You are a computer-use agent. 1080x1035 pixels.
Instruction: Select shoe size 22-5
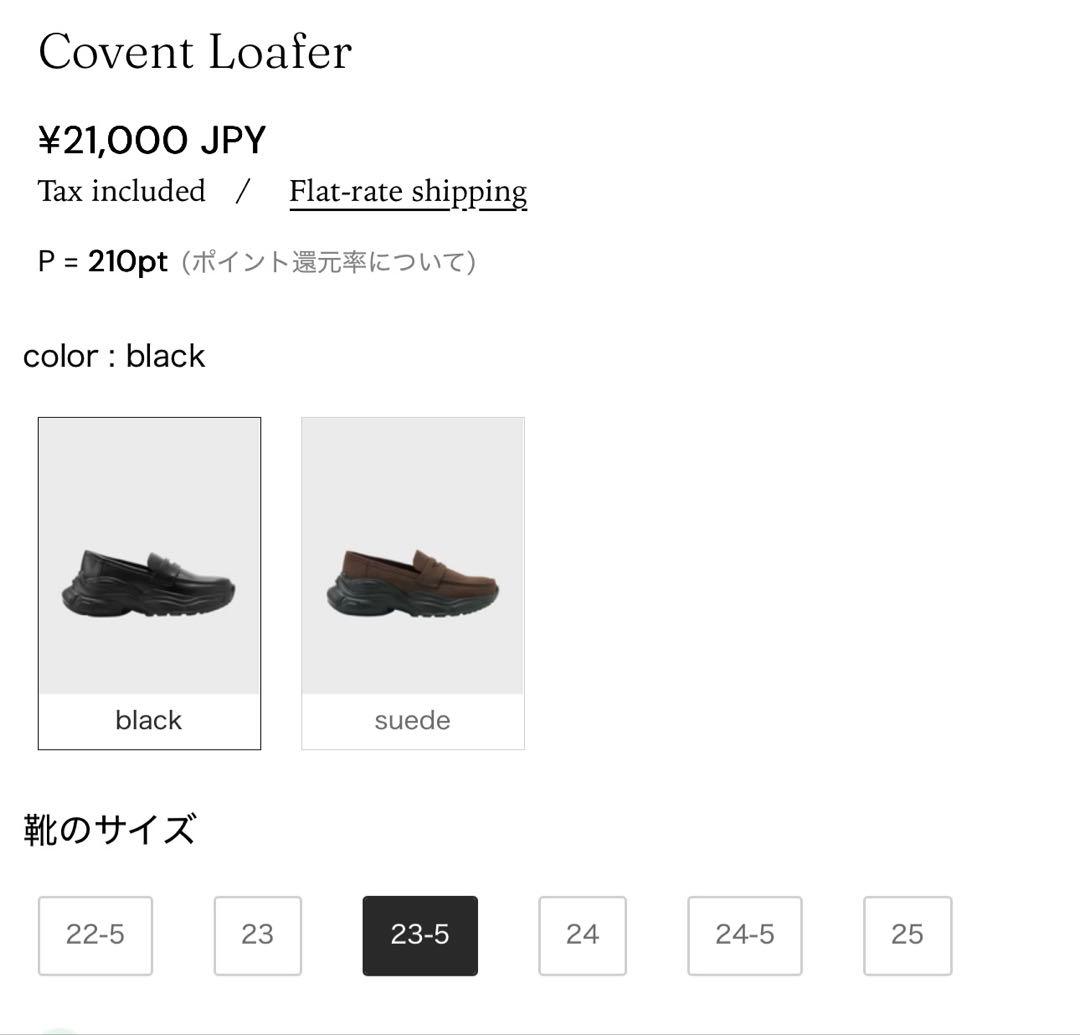click(x=95, y=934)
